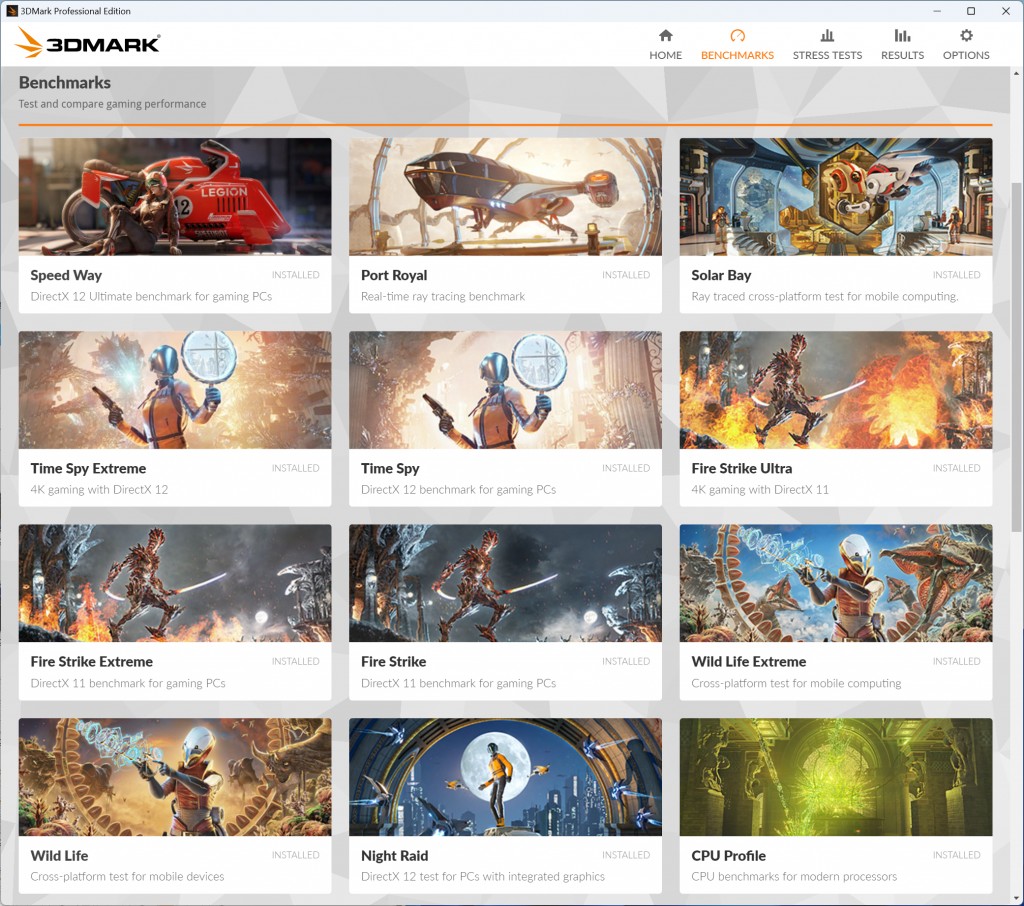1024x906 pixels.
Task: Select the Fire Strike Ultra thumbnail
Action: (x=835, y=390)
